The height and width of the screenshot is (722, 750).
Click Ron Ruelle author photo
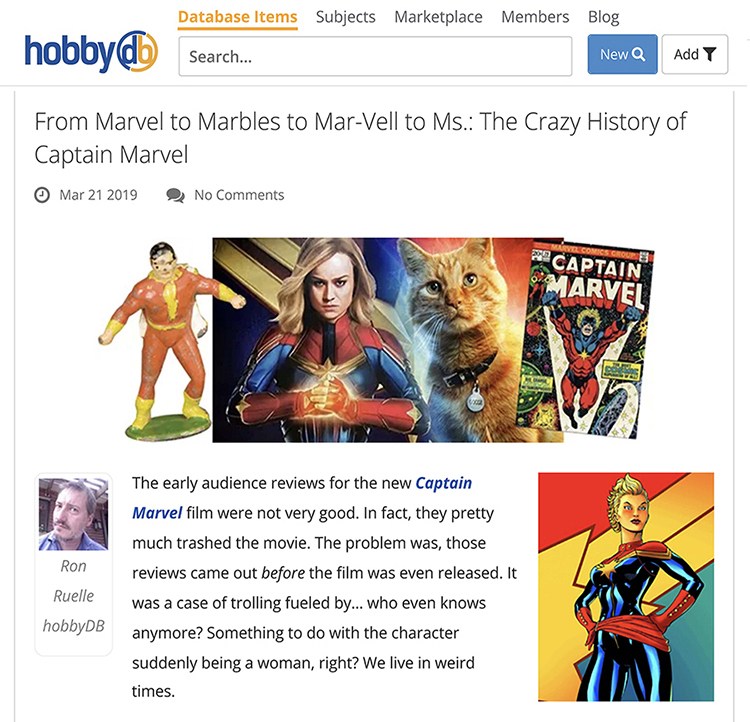73,514
